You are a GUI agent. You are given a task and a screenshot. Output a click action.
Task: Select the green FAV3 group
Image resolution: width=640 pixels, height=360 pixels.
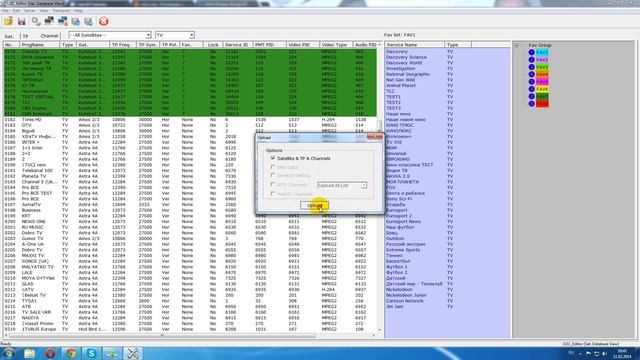(x=542, y=67)
